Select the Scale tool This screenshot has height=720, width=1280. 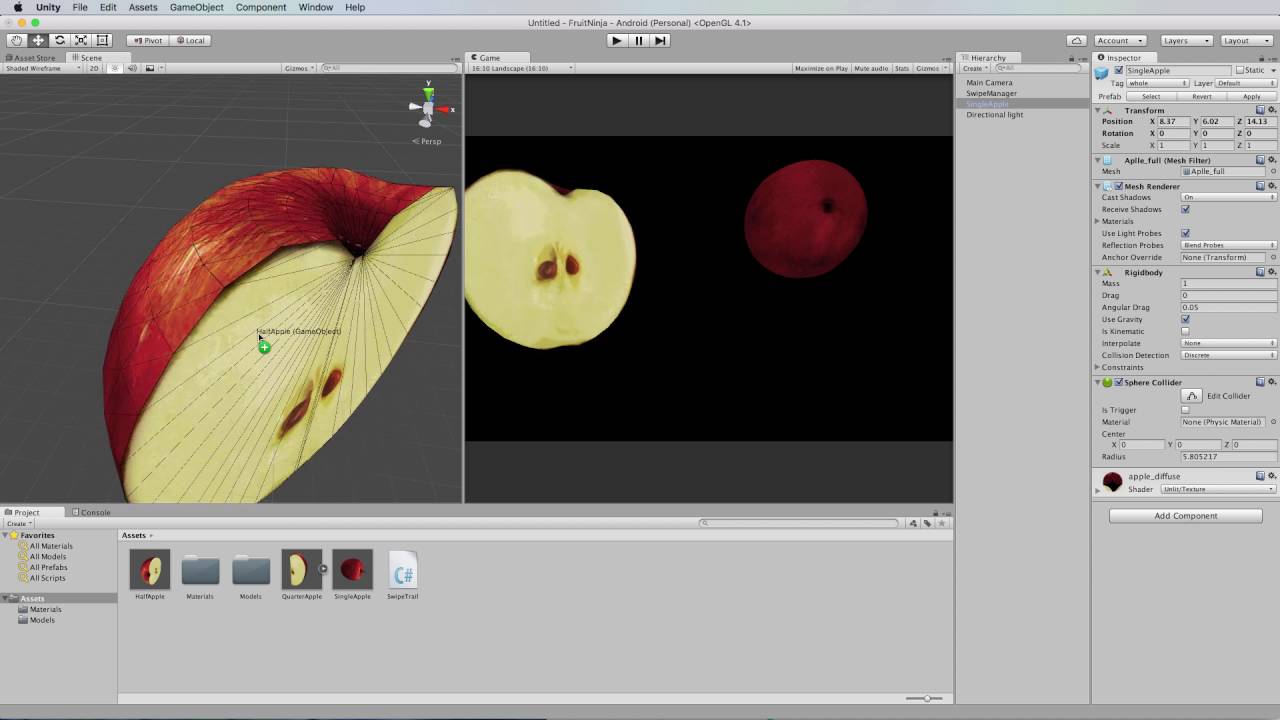click(81, 40)
